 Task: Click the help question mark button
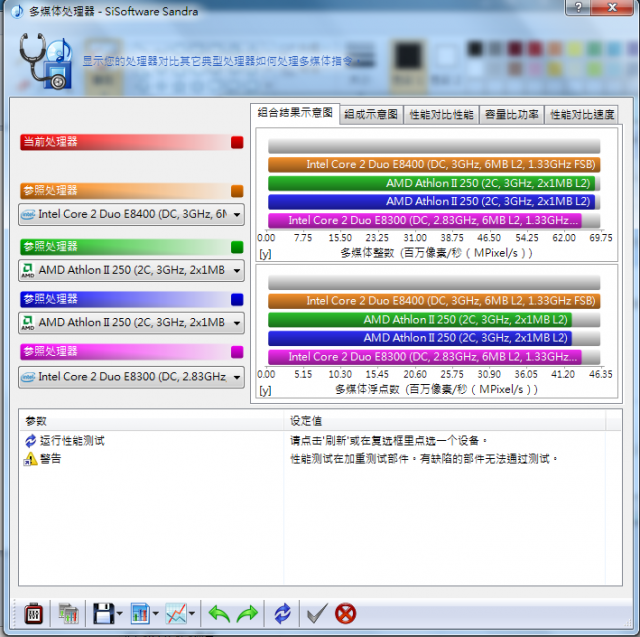click(578, 7)
